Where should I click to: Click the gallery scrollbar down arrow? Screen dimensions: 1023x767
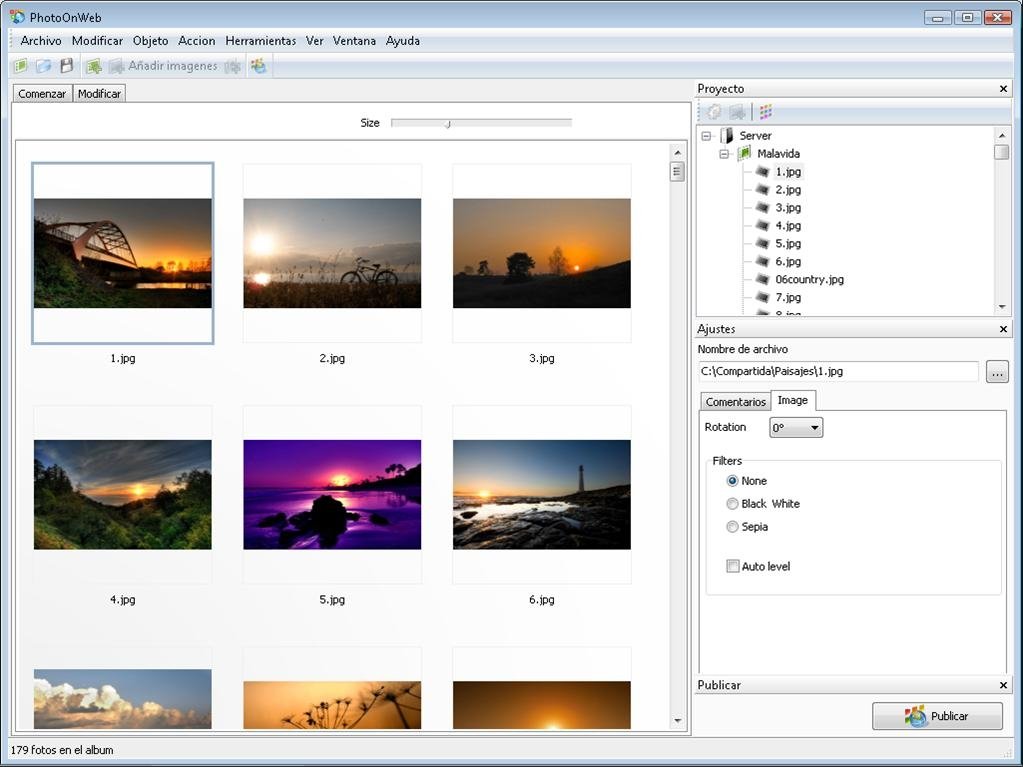tap(677, 721)
